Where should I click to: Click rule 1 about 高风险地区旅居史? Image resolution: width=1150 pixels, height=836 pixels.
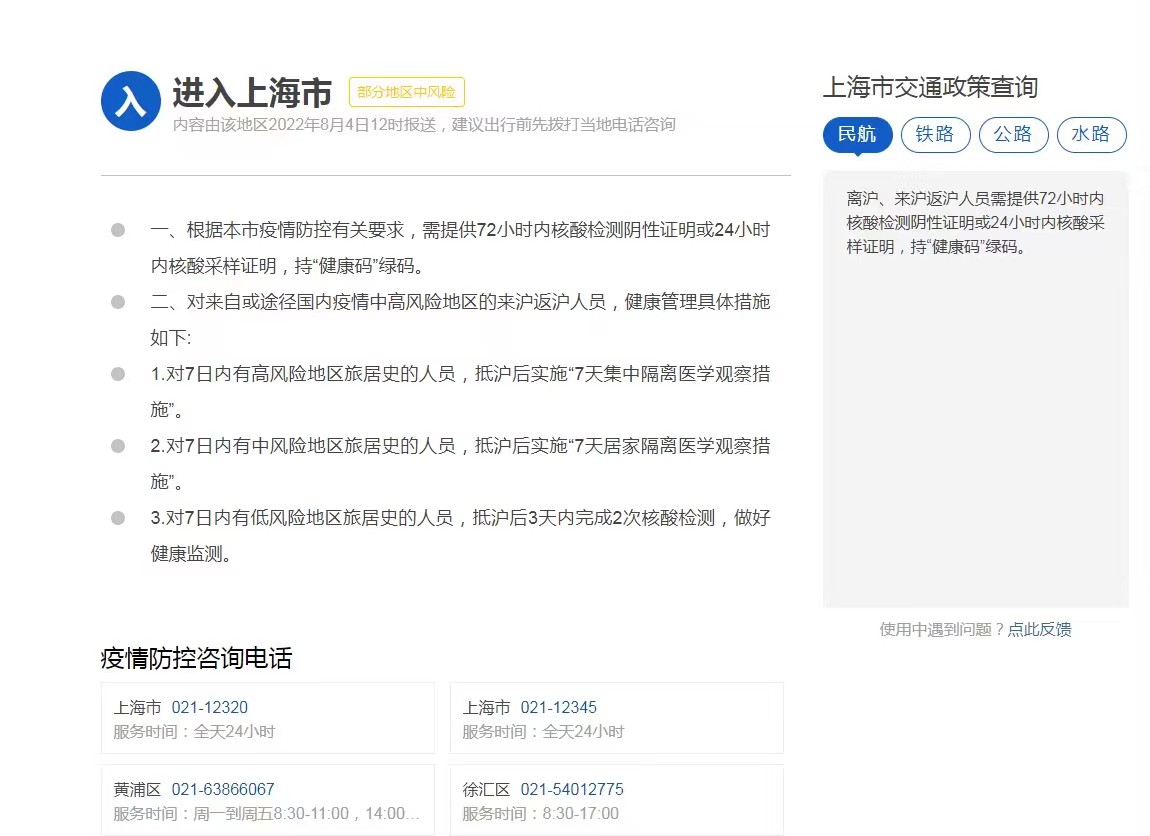point(460,392)
